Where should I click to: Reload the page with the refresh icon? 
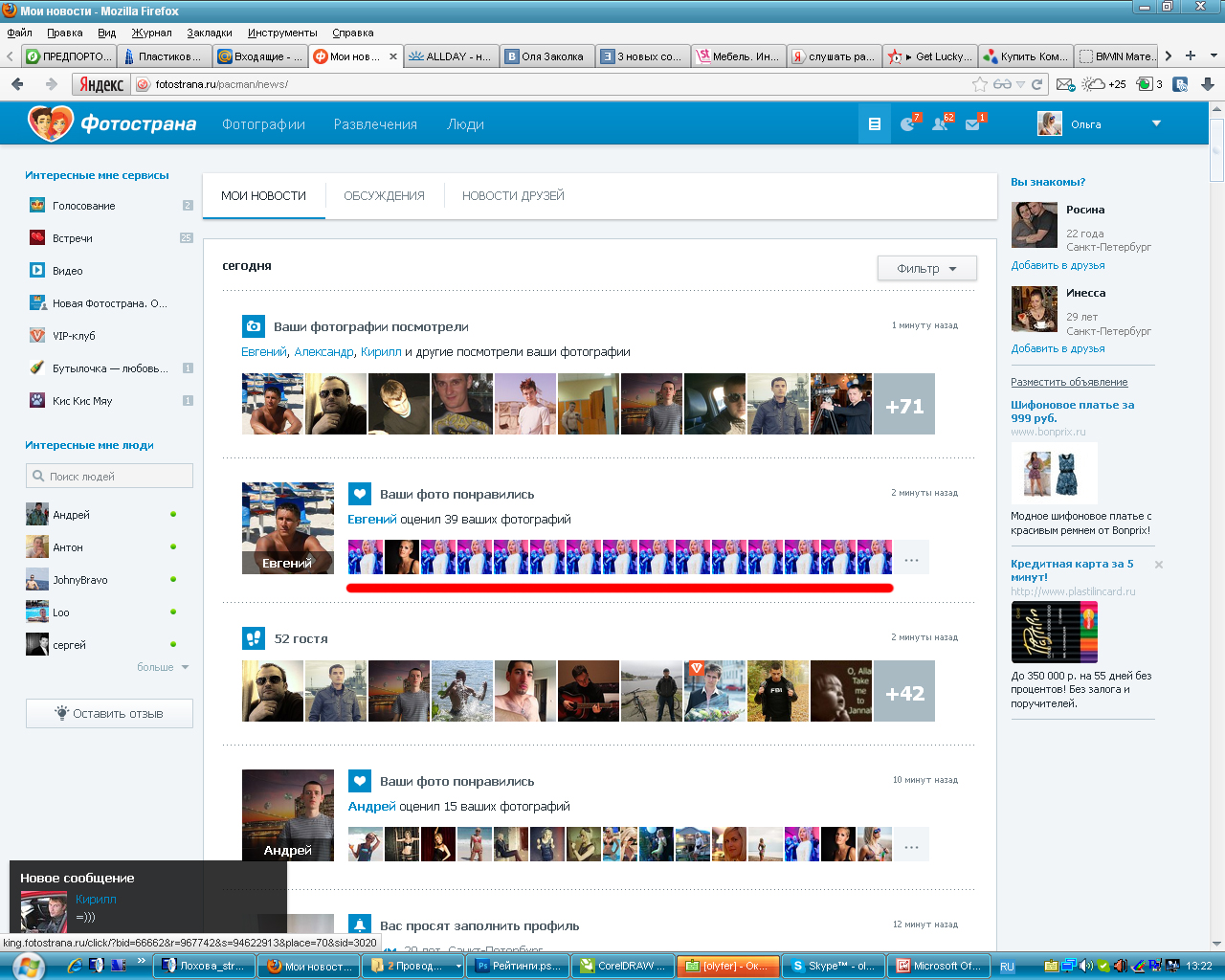tap(1036, 84)
